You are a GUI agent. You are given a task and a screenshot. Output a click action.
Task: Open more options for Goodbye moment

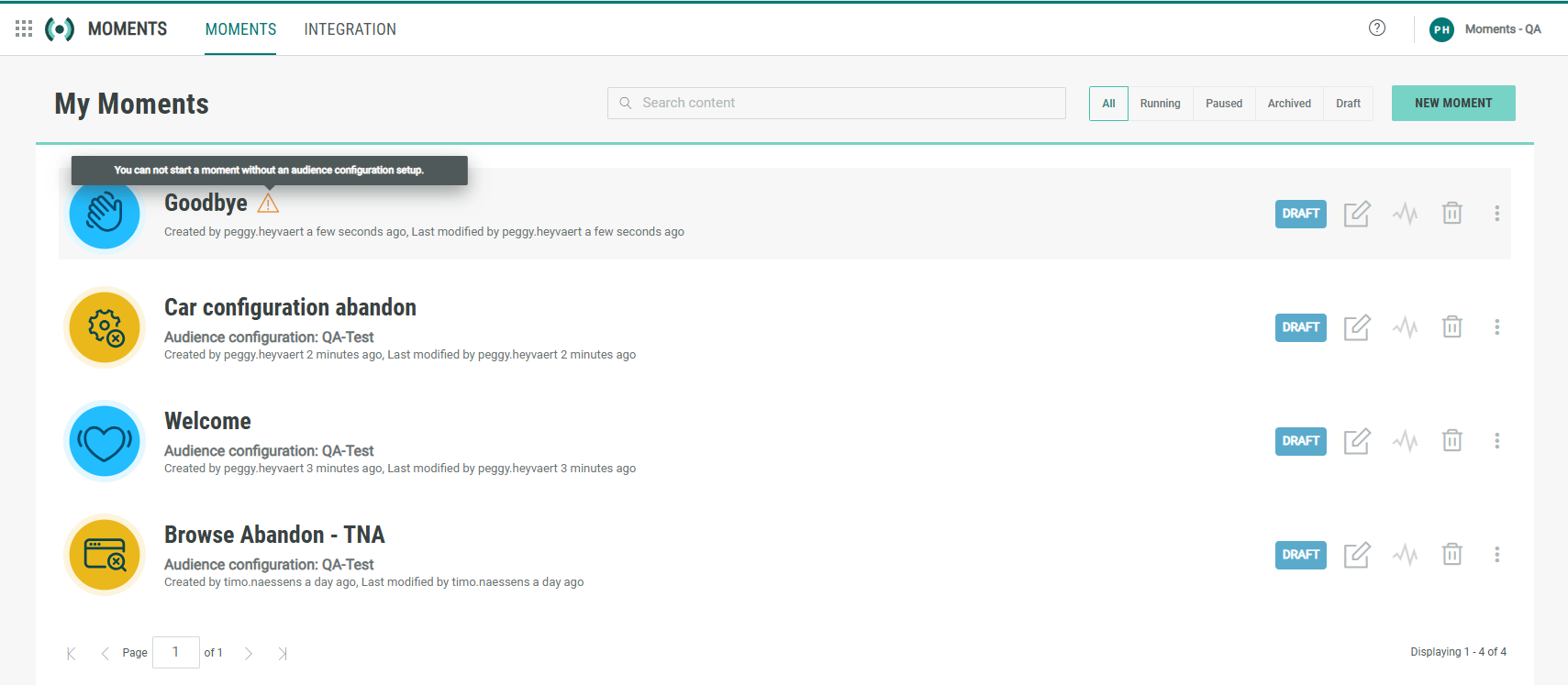coord(1496,214)
